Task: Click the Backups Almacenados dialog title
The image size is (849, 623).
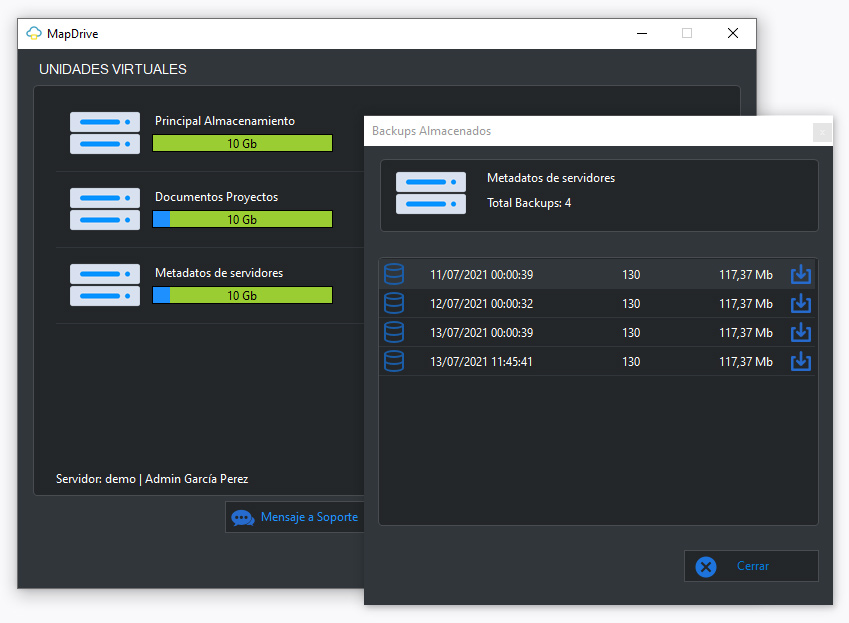Action: pos(432,131)
